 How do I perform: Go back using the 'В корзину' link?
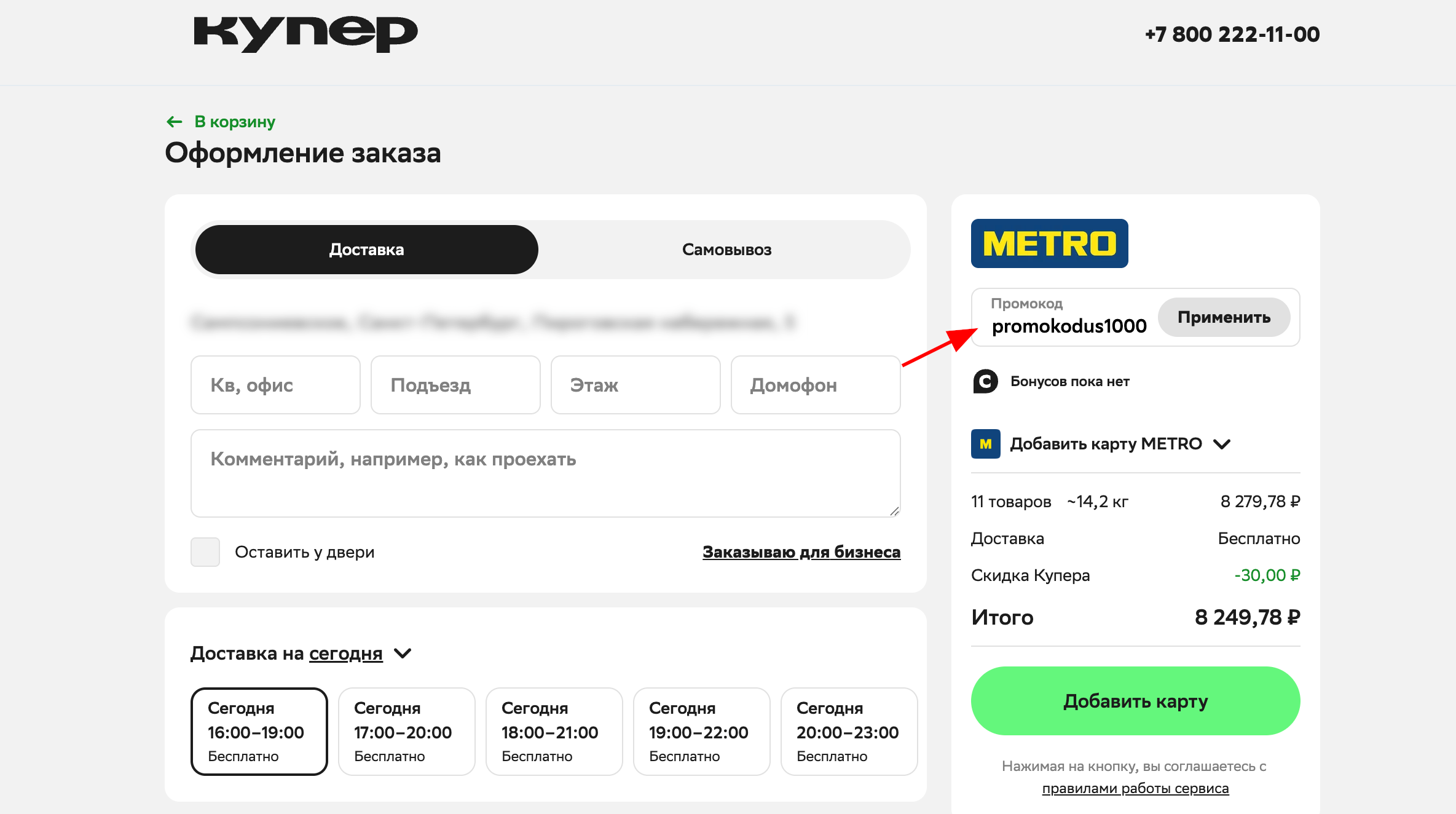click(x=234, y=121)
